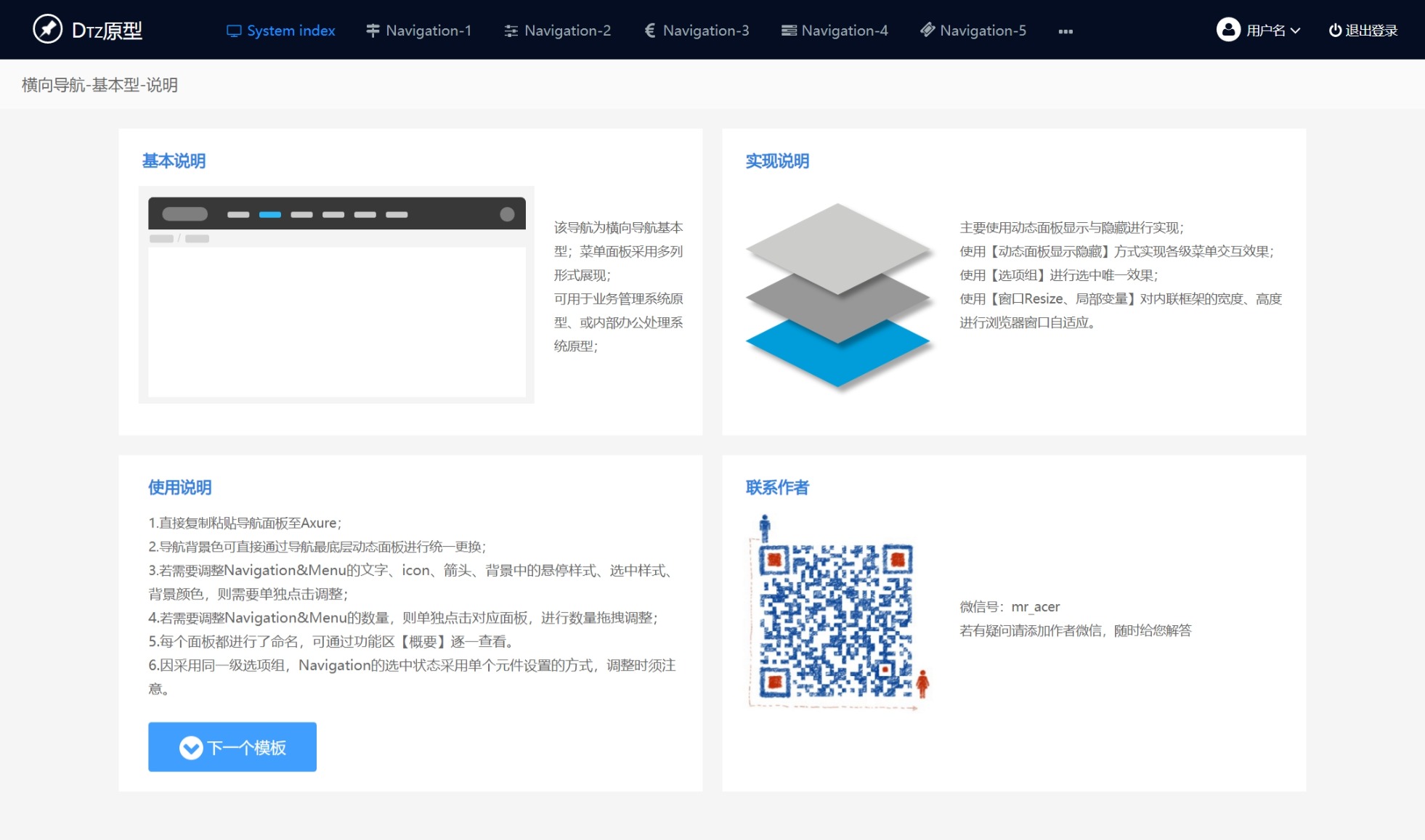Click the monitor icon beside System index
The height and width of the screenshot is (840, 1425).
[x=234, y=30]
